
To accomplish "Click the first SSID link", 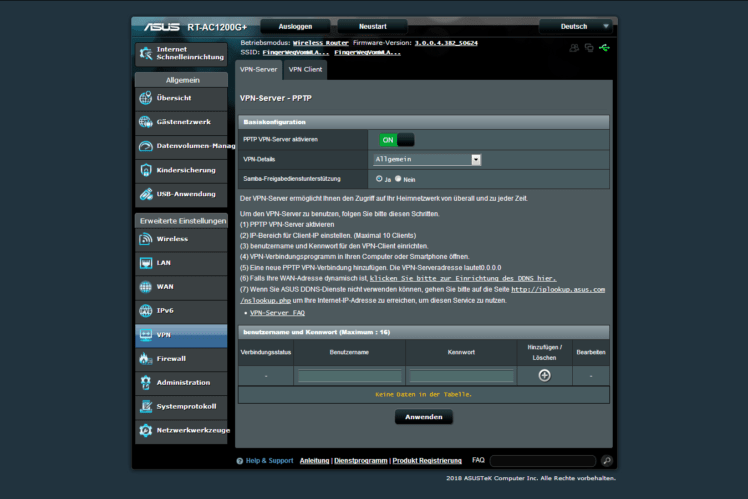I will (x=296, y=52).
